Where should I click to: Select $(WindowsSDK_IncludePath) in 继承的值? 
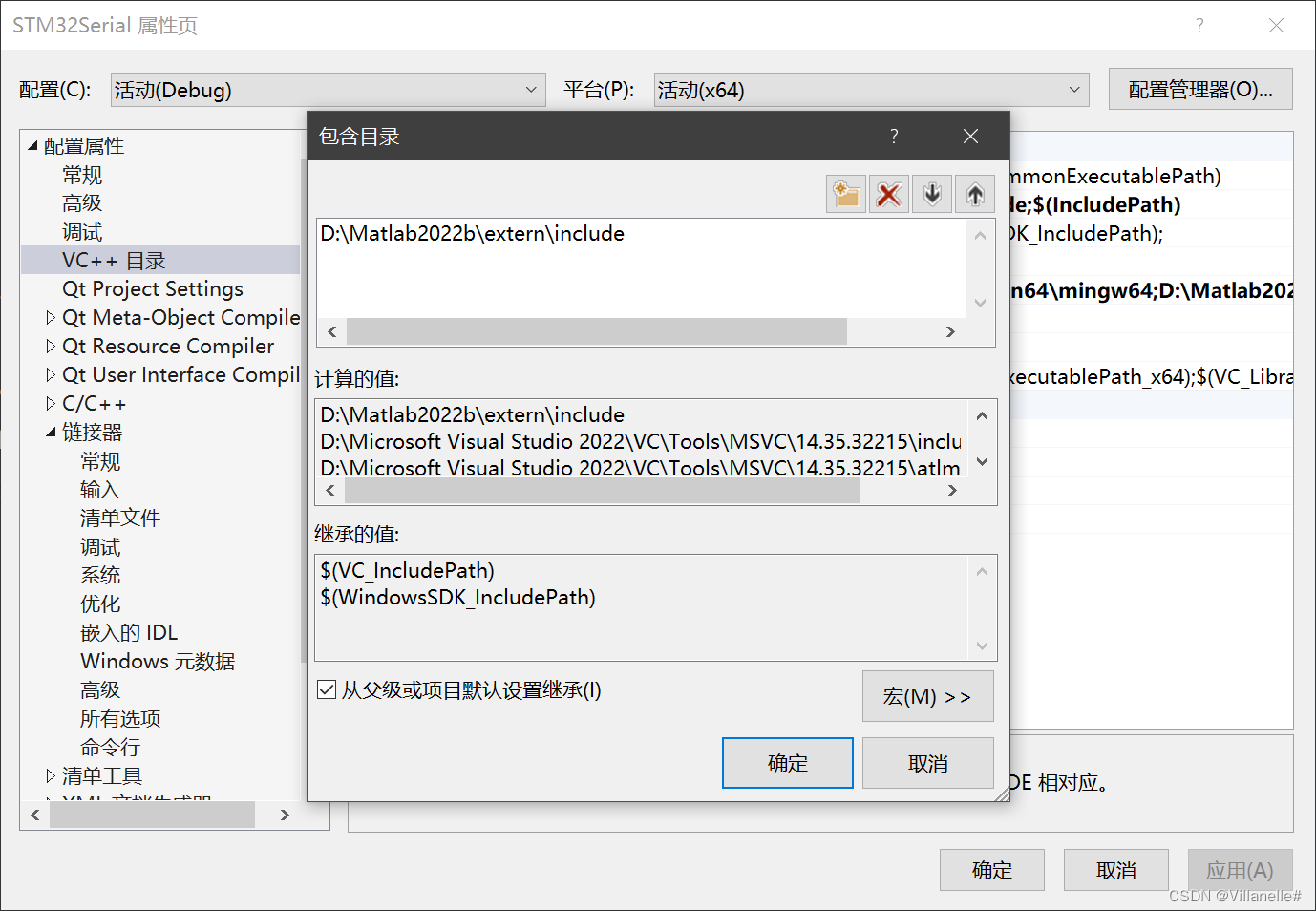(458, 598)
